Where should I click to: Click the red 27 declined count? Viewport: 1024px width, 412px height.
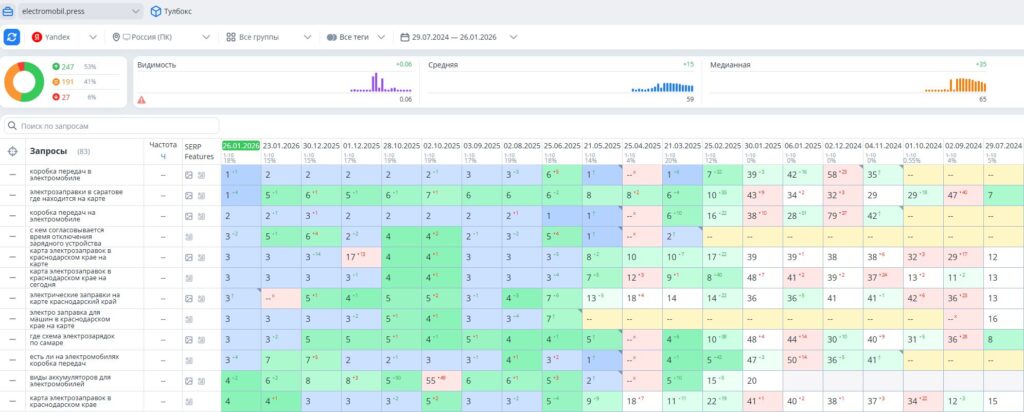[x=65, y=97]
